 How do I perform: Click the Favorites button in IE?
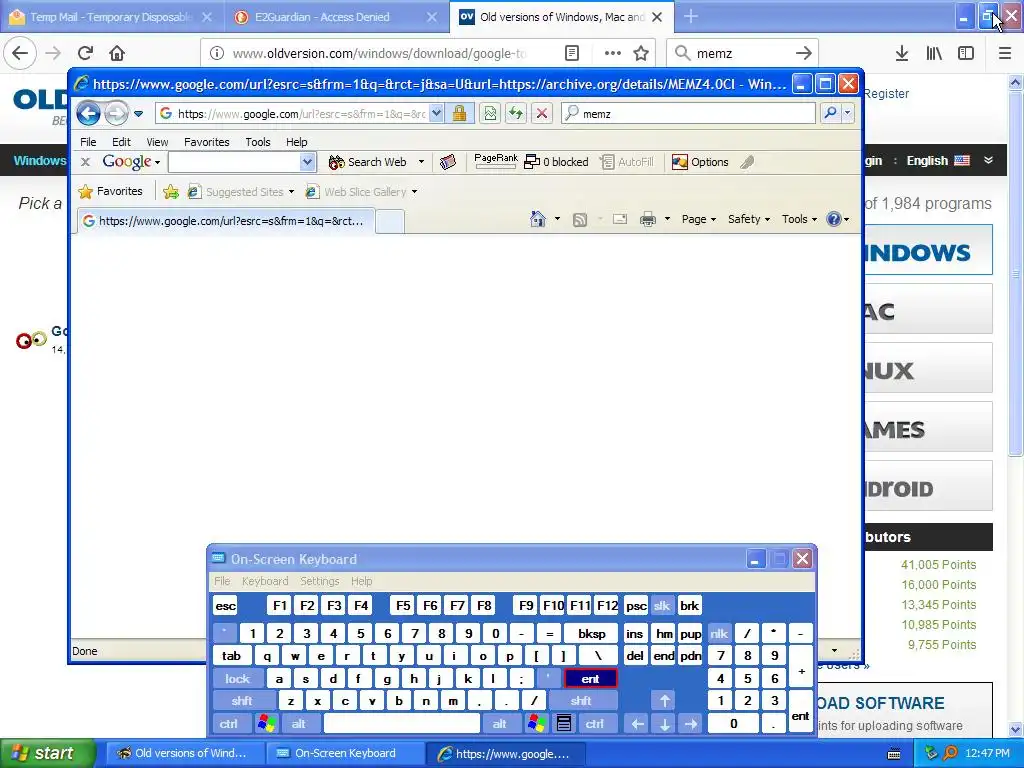[110, 191]
